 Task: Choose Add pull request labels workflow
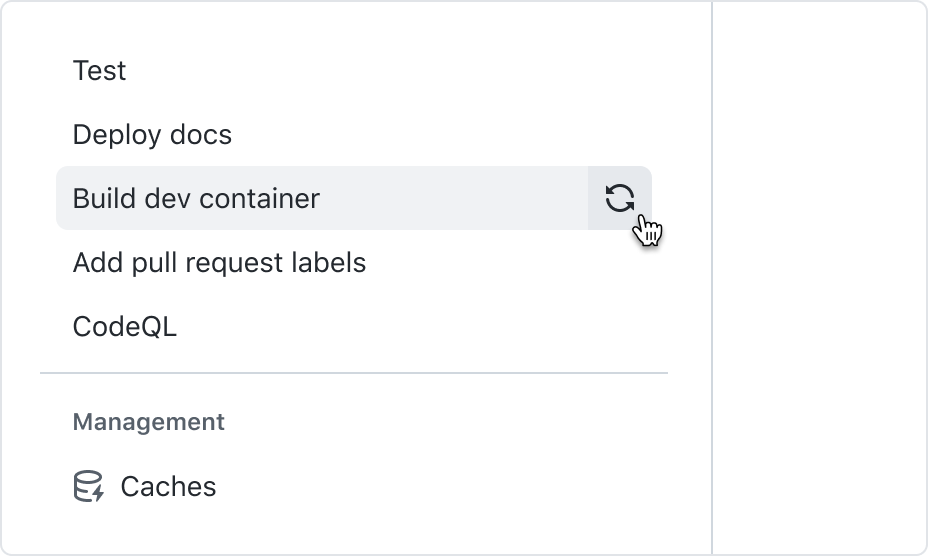[x=354, y=262]
